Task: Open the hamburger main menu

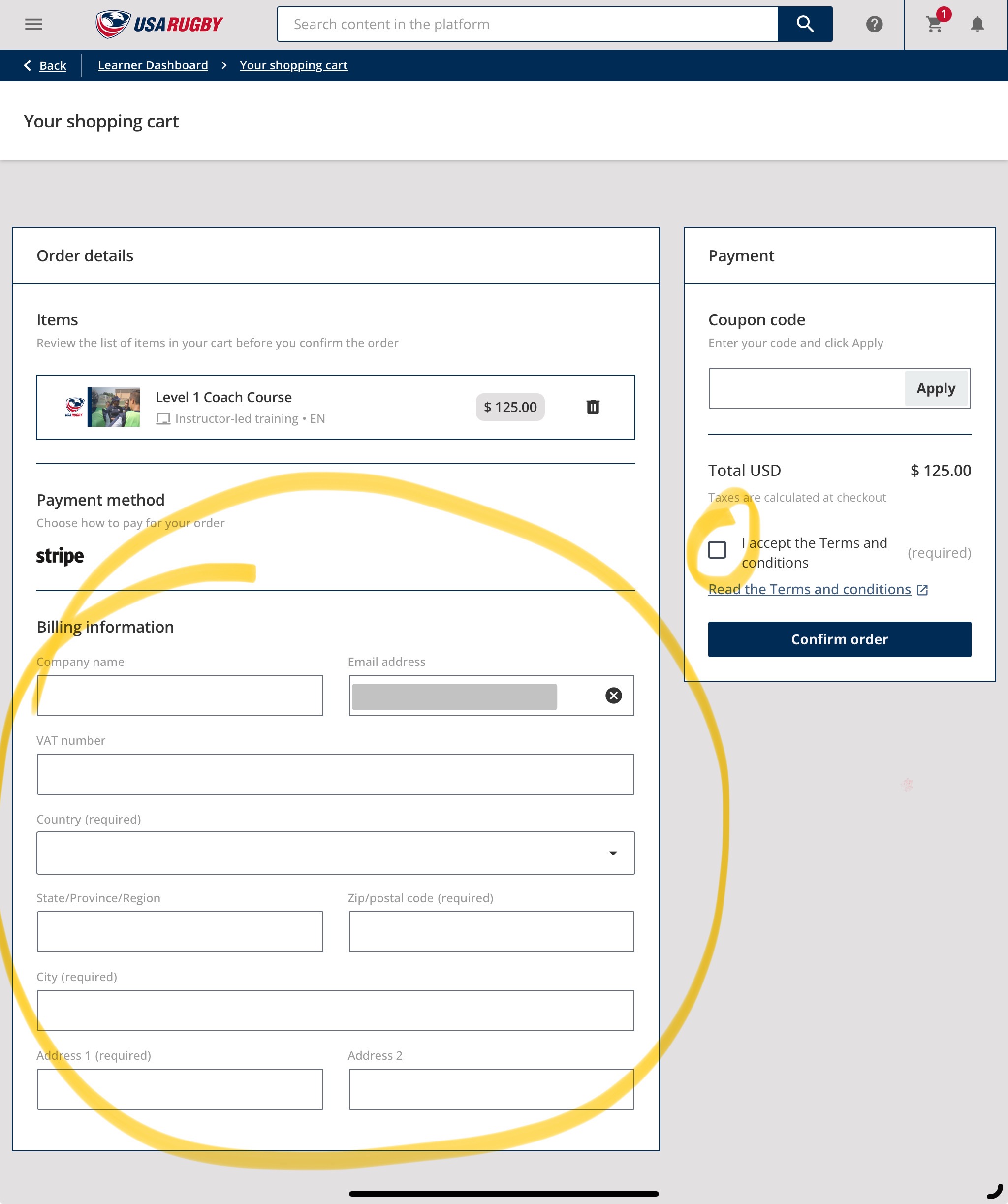Action: [x=33, y=24]
